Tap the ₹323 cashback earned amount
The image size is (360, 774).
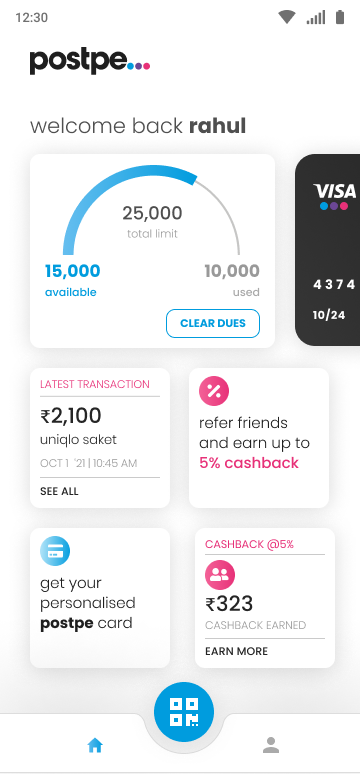click(x=229, y=604)
